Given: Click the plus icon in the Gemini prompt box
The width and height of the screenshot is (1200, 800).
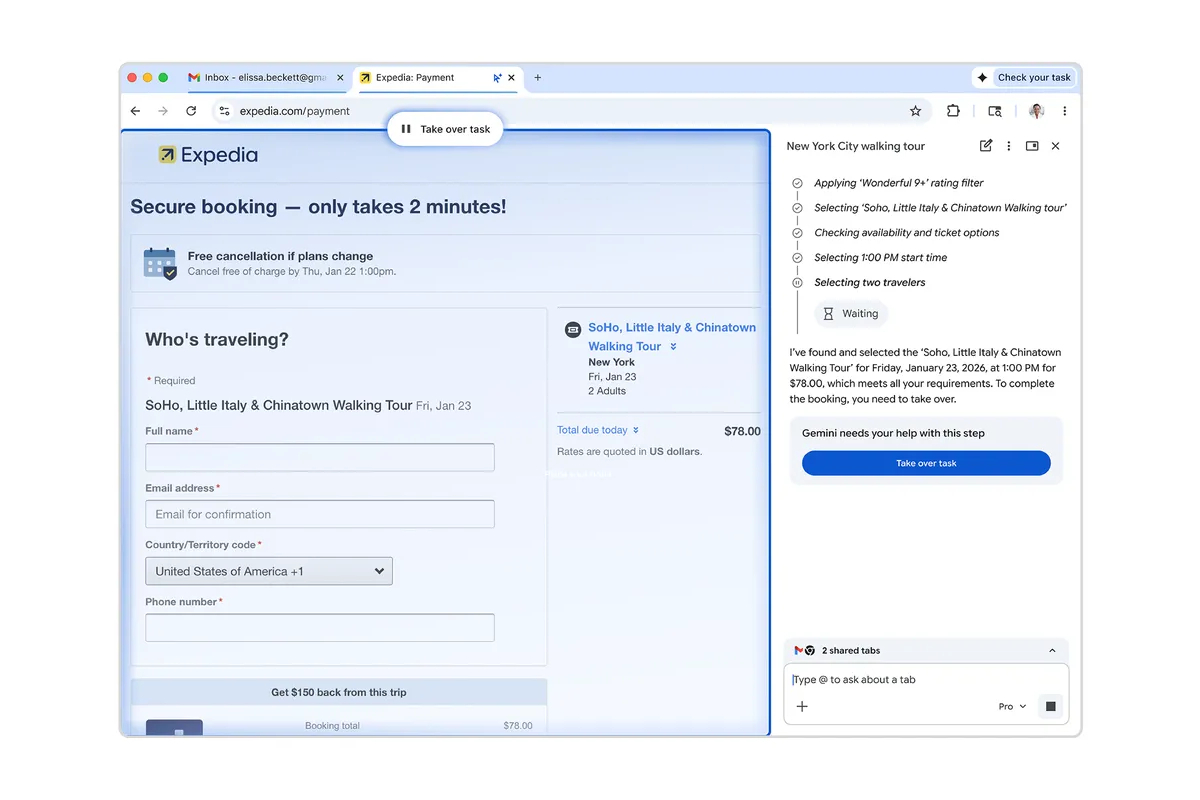Looking at the screenshot, I should pyautogui.click(x=802, y=706).
